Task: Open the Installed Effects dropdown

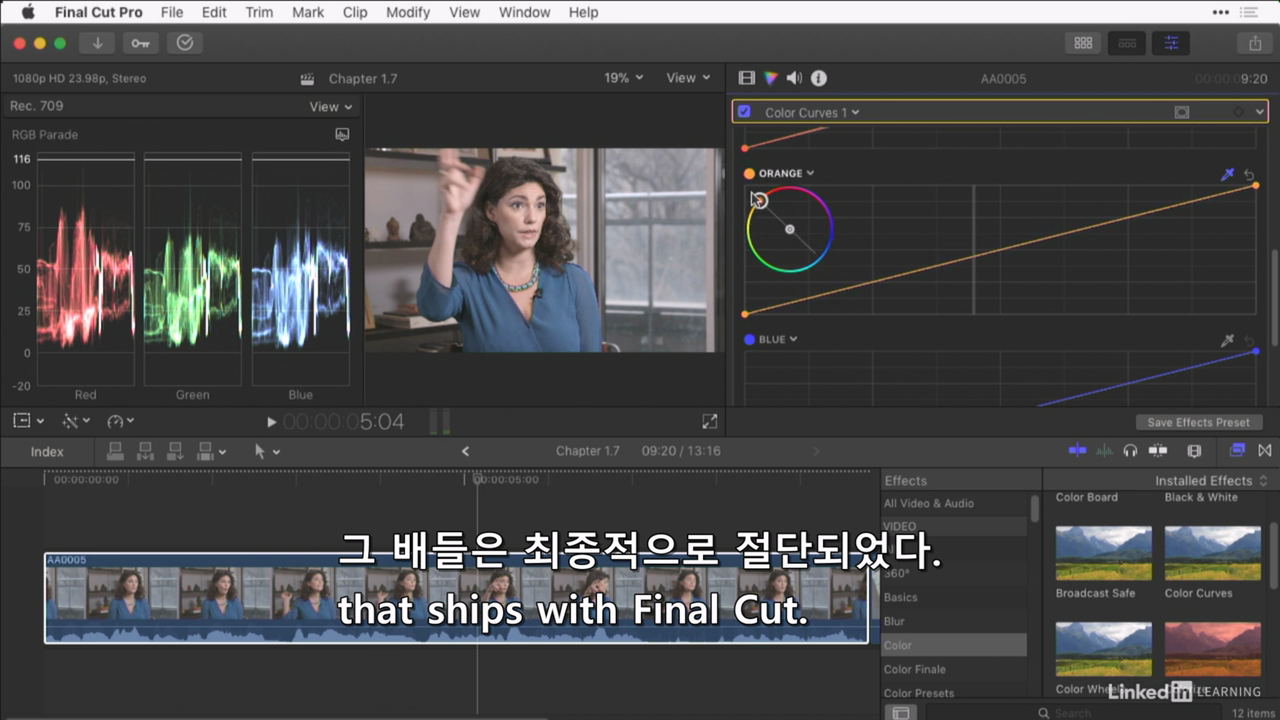Action: (x=1211, y=481)
